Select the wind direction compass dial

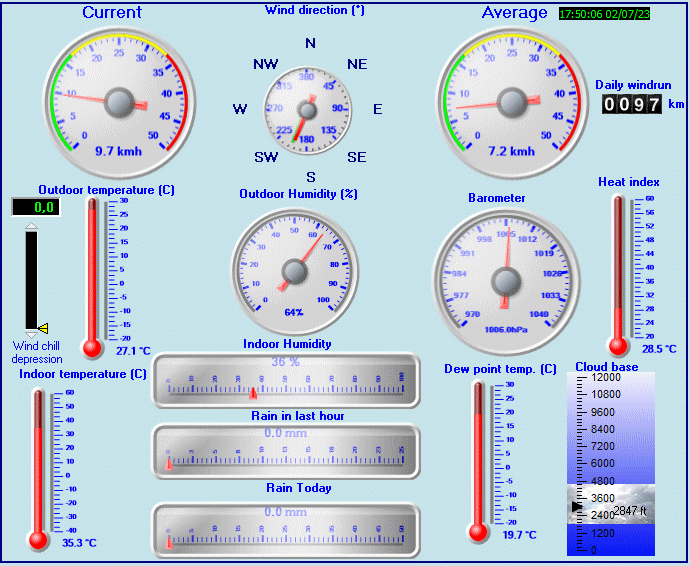tap(310, 107)
